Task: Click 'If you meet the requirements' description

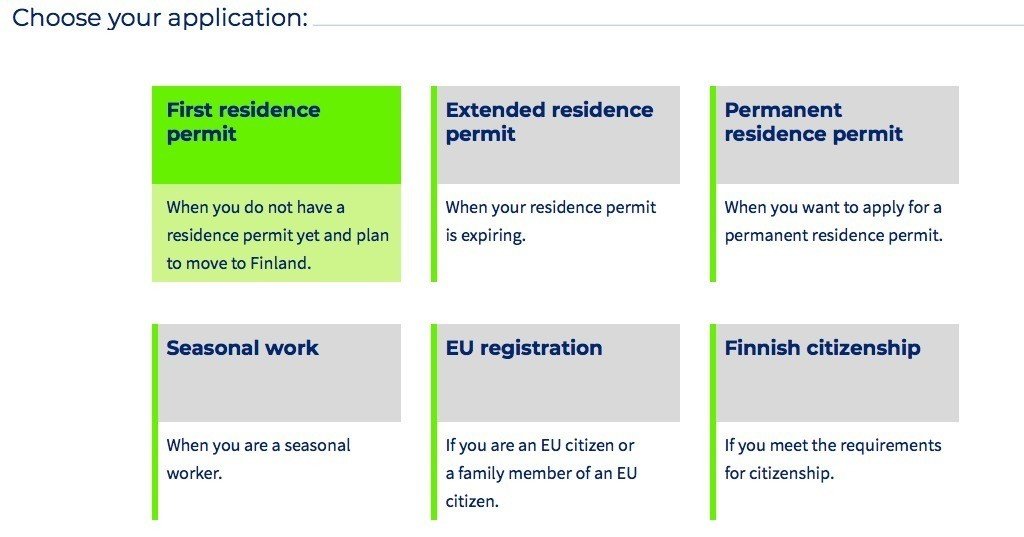Action: pos(833,459)
